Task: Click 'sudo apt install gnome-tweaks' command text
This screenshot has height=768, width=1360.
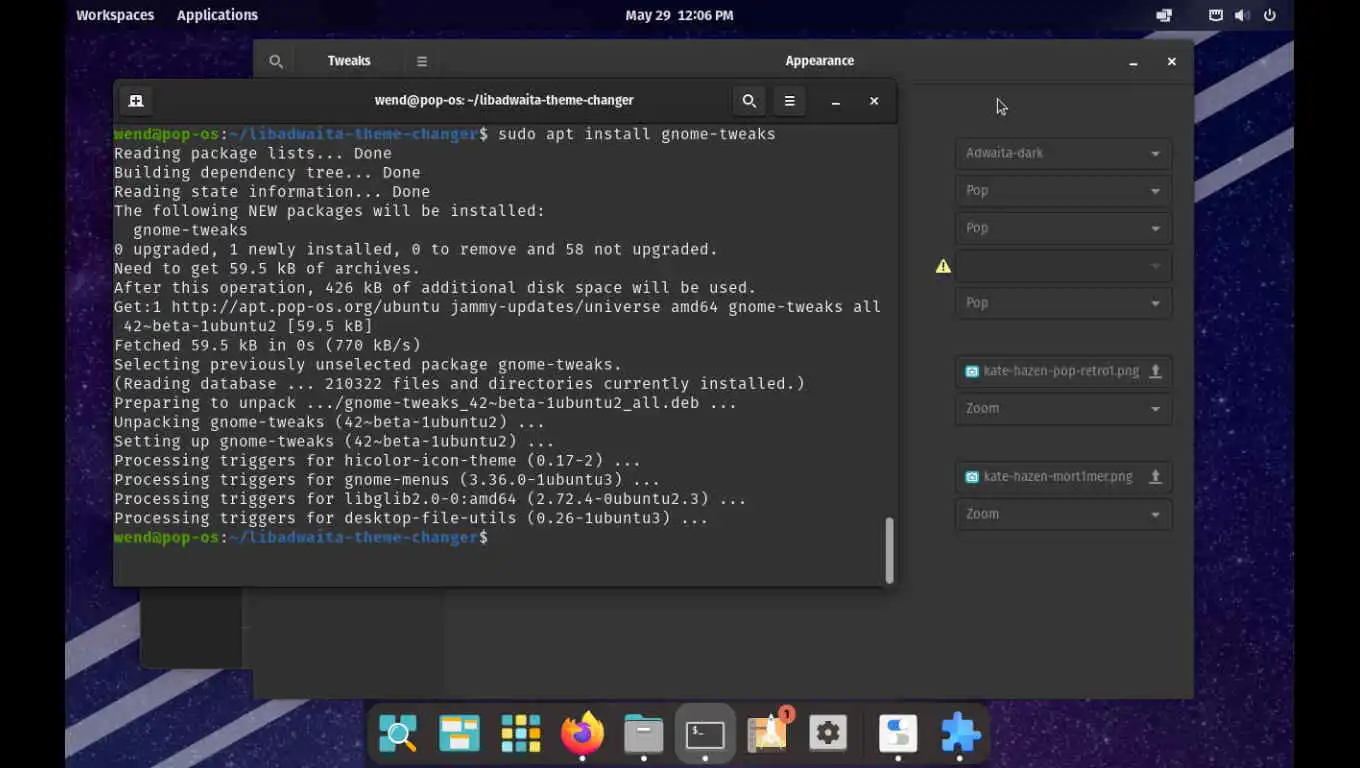Action: click(x=637, y=134)
